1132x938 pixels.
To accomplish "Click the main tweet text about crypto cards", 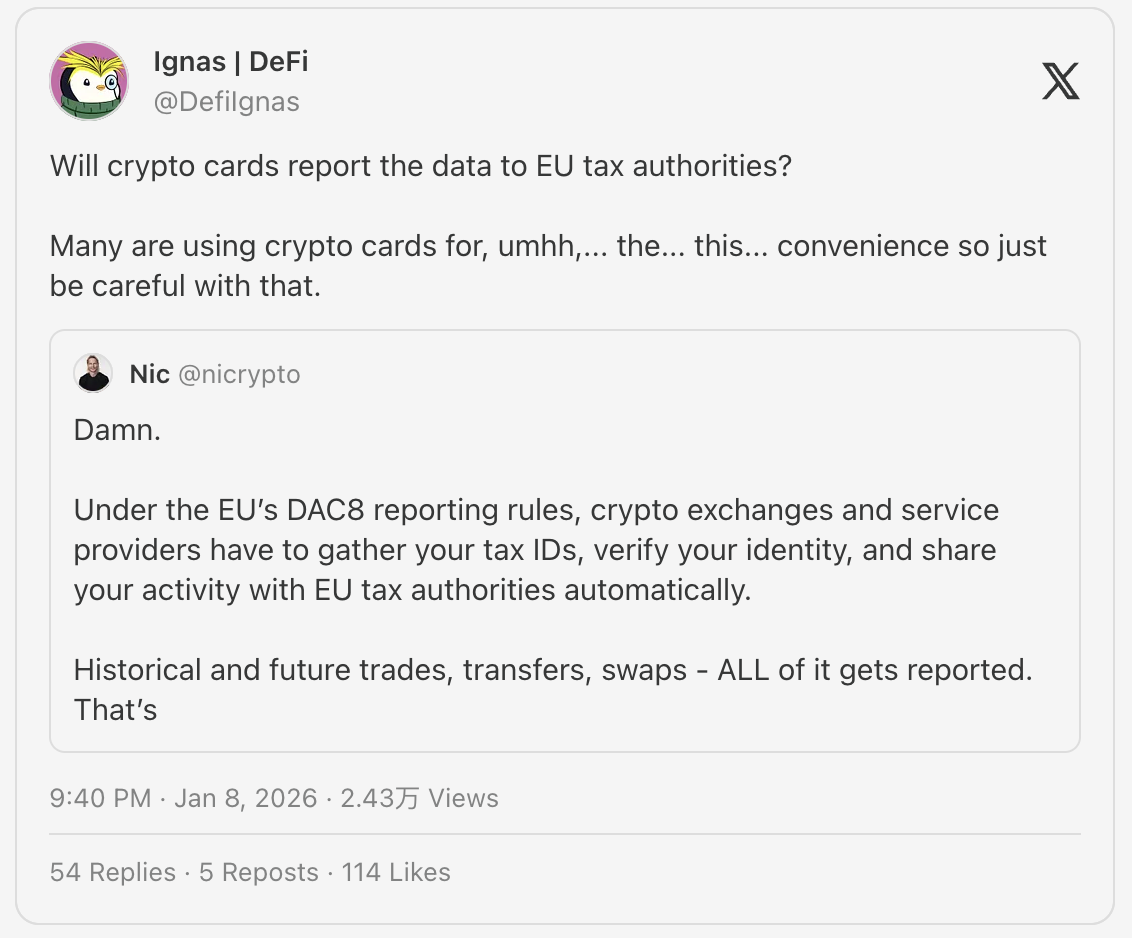I will (548, 245).
